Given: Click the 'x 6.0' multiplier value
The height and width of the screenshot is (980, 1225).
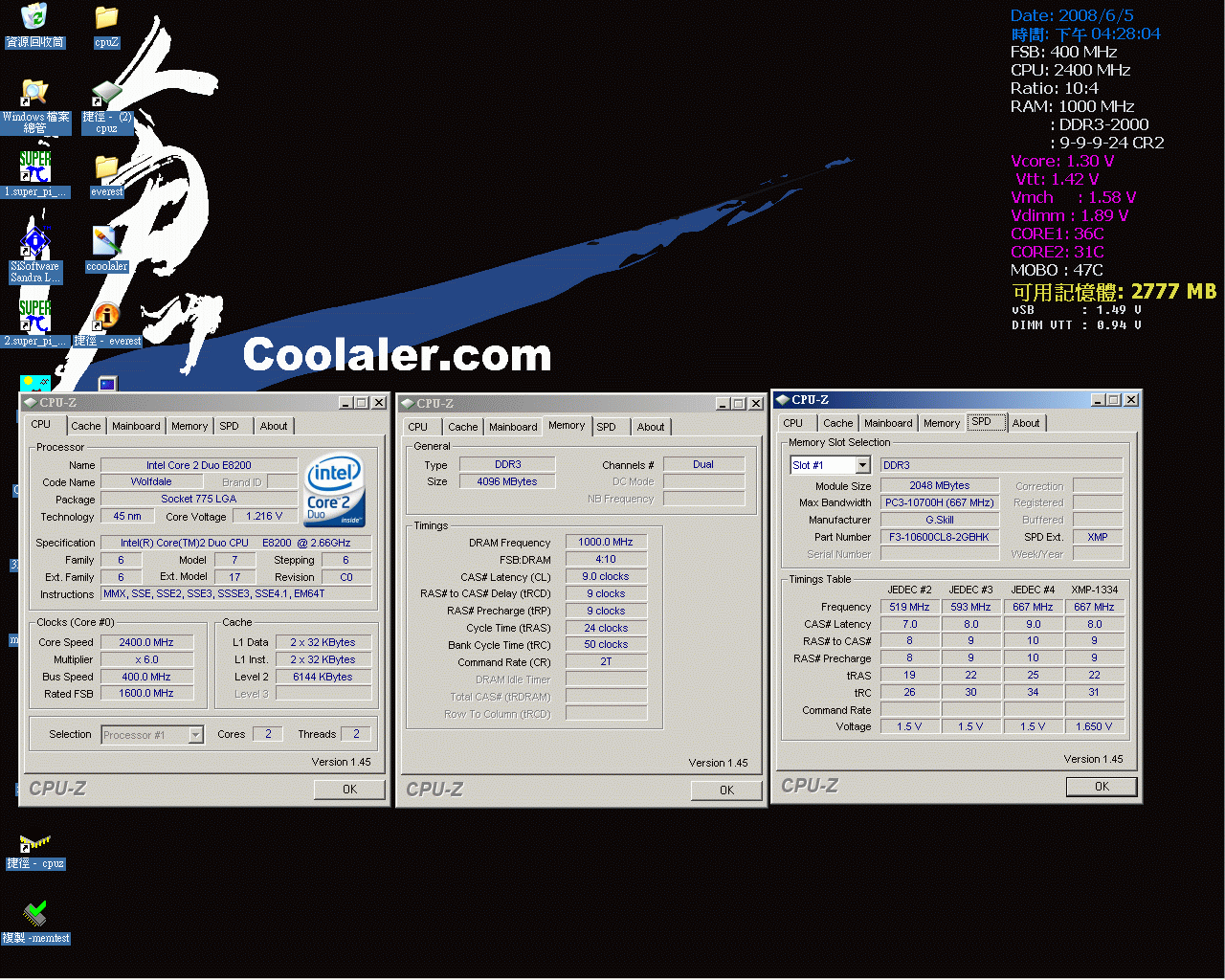Looking at the screenshot, I should [x=146, y=660].
